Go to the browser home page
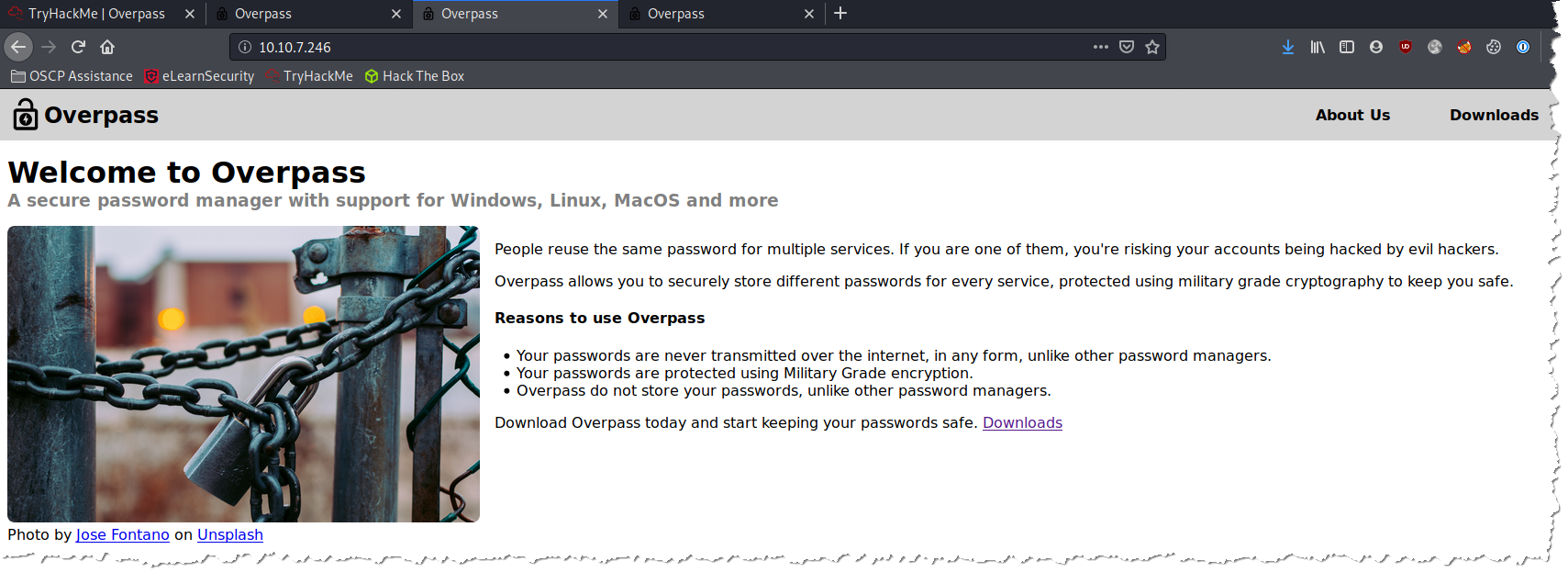Screen dimensions: 1568x572 pos(107,47)
